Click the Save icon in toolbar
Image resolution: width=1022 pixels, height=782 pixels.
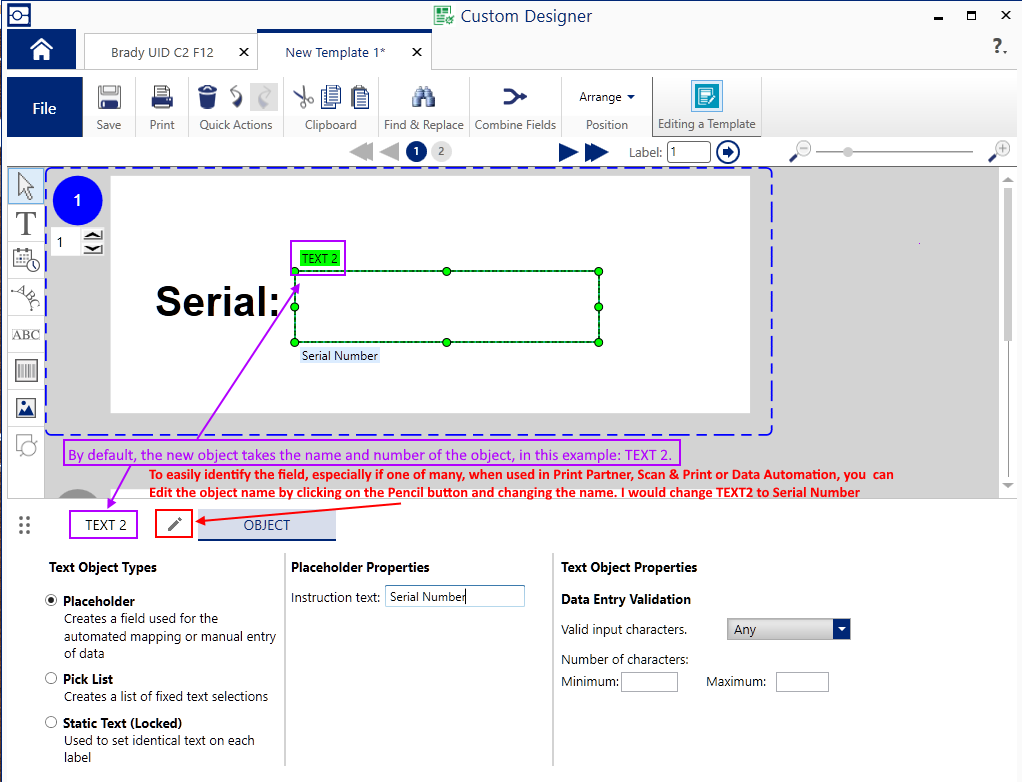[109, 98]
